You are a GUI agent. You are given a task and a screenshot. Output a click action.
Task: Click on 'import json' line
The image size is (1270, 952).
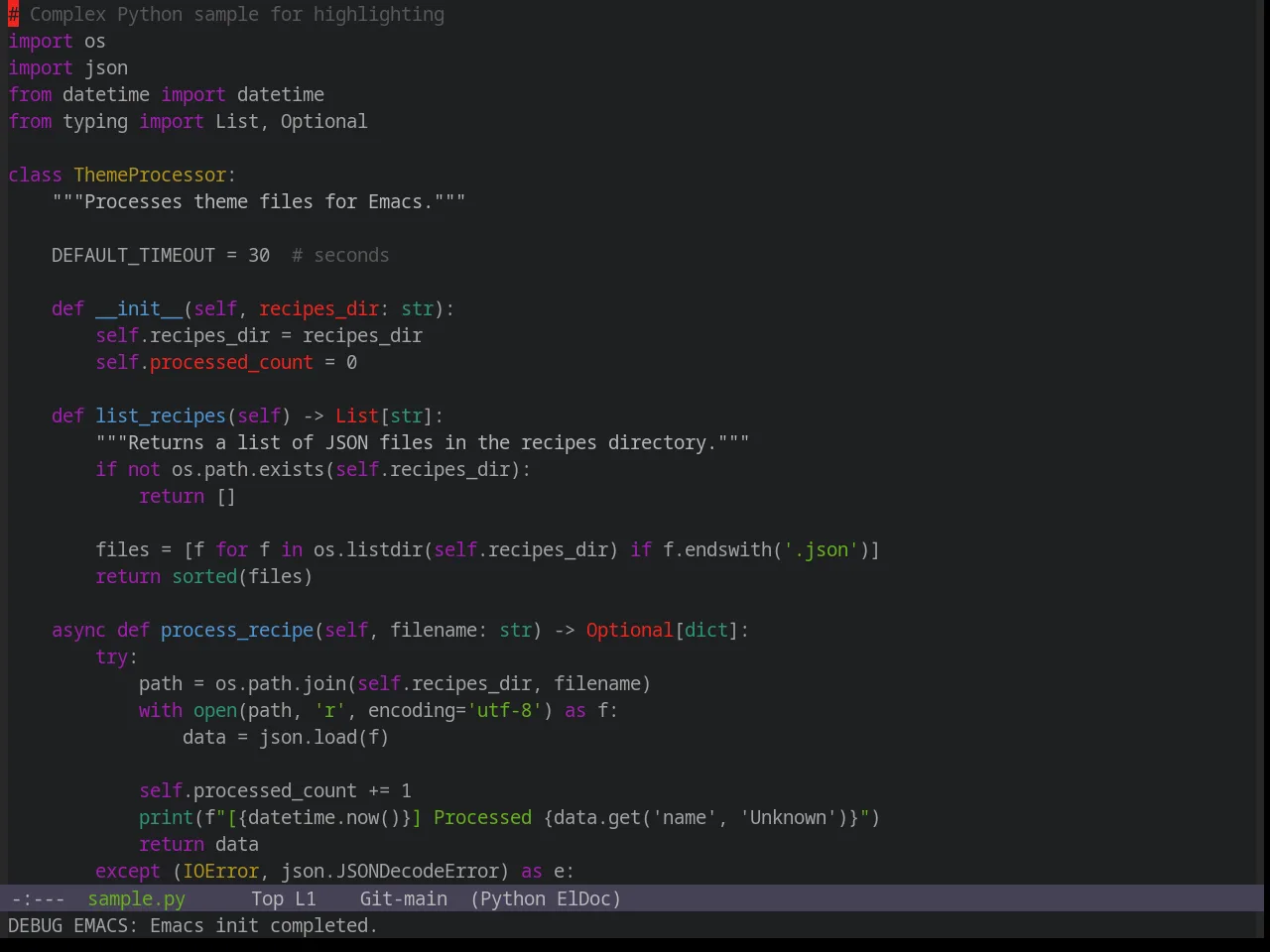click(67, 67)
